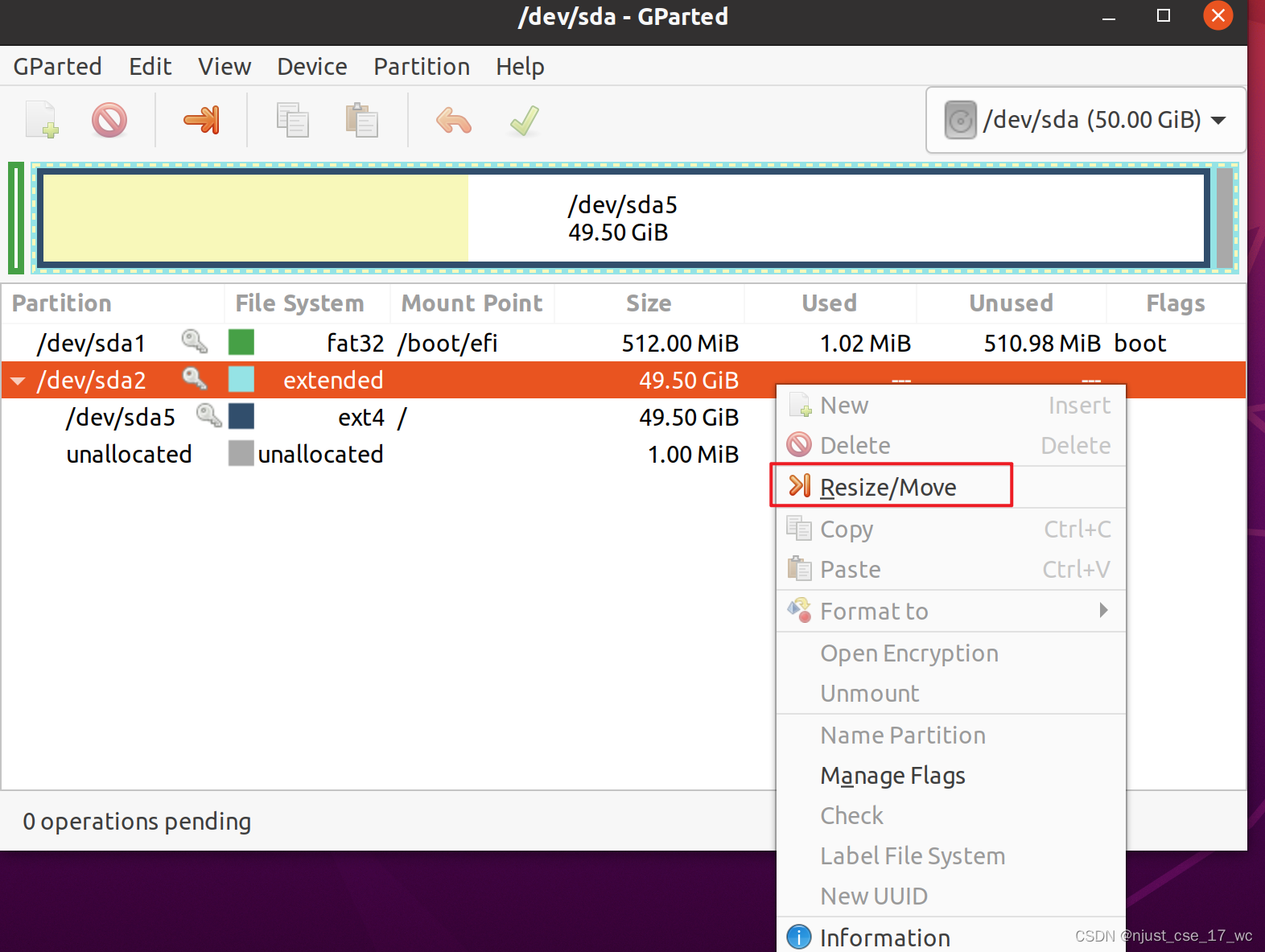Select Unmount in the context menu
This screenshot has height=952, width=1265.
point(951,694)
